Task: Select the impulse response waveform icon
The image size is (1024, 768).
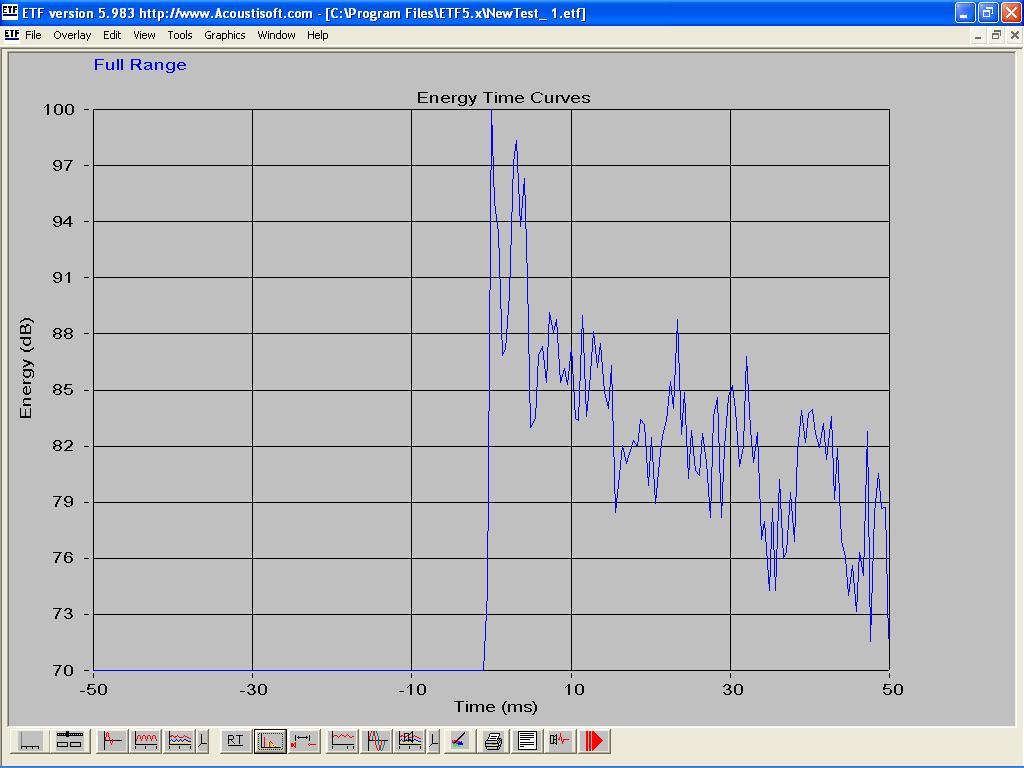Action: pyautogui.click(x=112, y=741)
